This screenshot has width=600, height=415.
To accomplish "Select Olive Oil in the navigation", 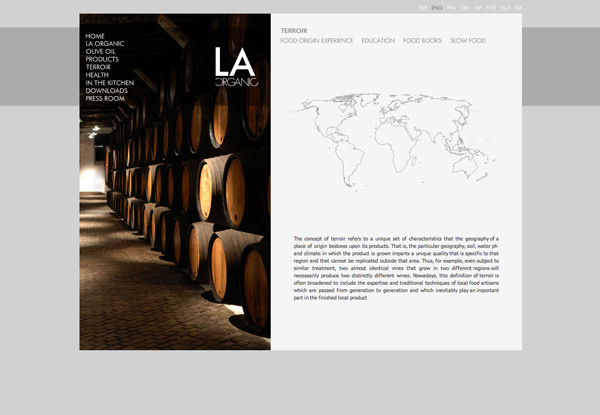I will point(101,52).
